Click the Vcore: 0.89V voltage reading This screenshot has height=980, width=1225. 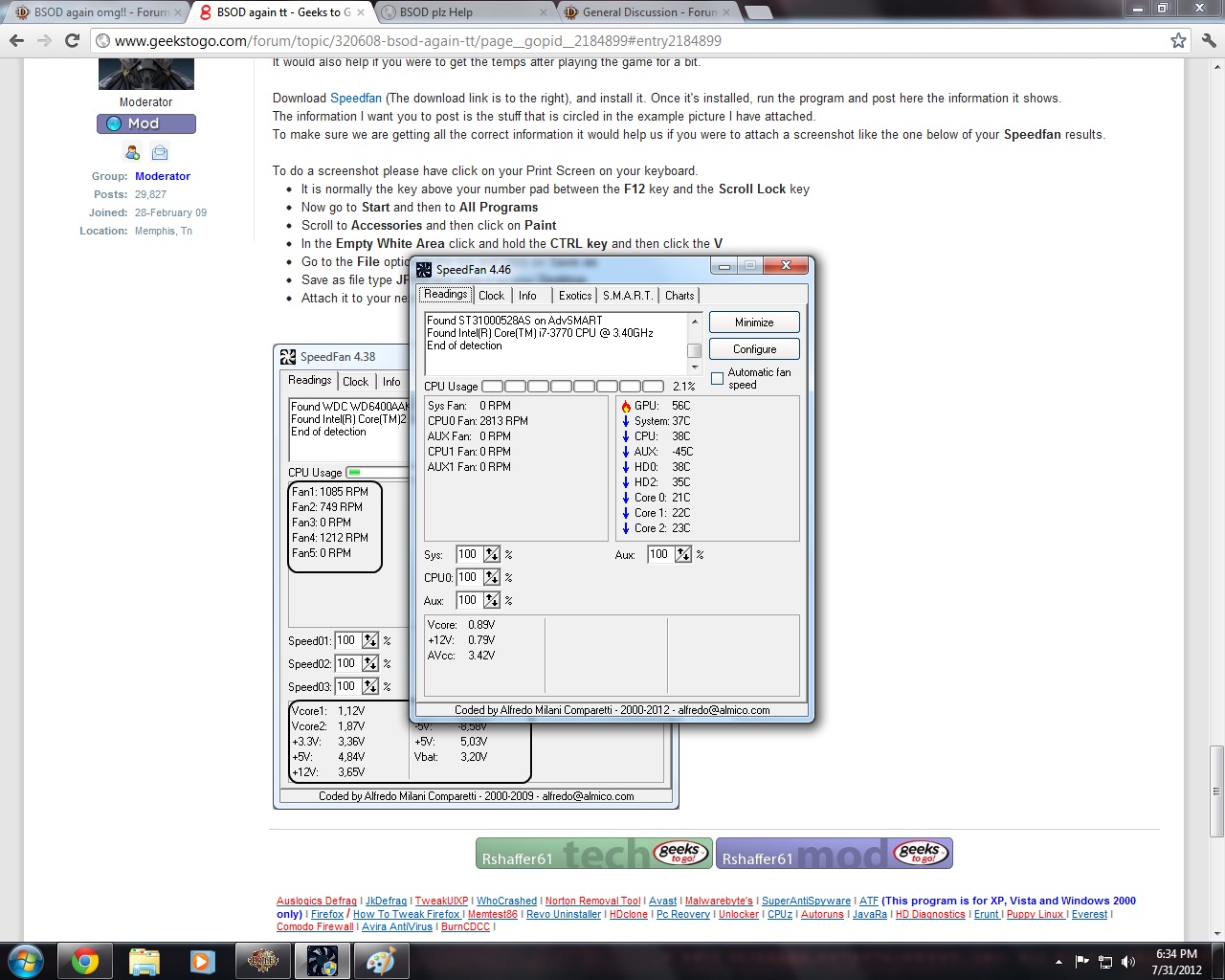click(x=461, y=625)
